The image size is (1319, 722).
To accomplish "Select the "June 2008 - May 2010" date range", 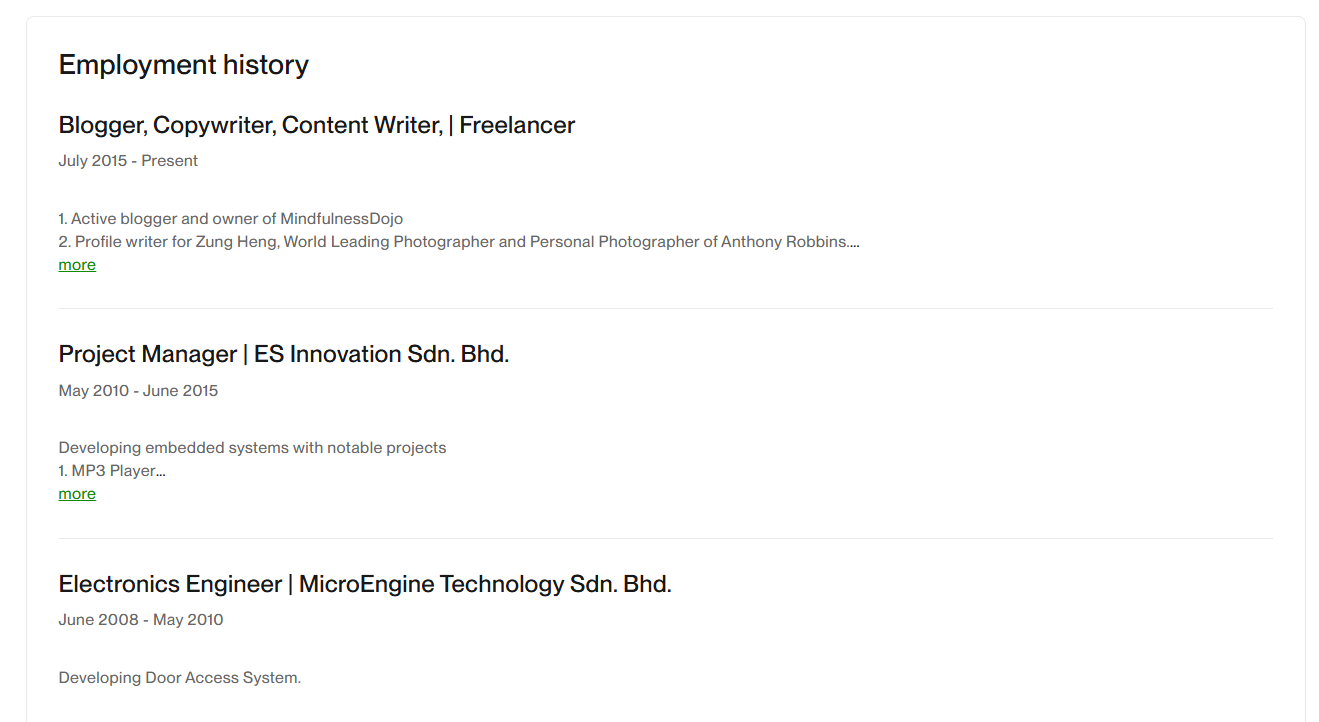I will [140, 619].
